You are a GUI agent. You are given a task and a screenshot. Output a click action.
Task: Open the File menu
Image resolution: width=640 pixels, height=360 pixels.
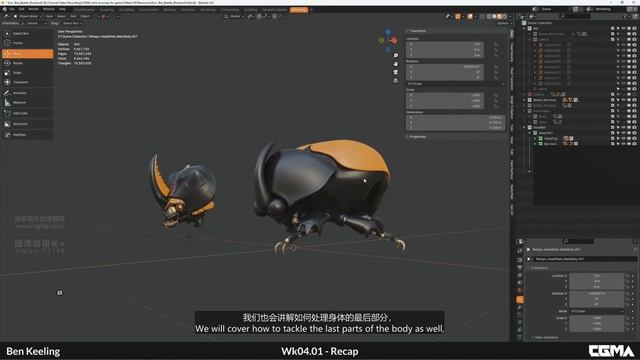click(x=12, y=9)
